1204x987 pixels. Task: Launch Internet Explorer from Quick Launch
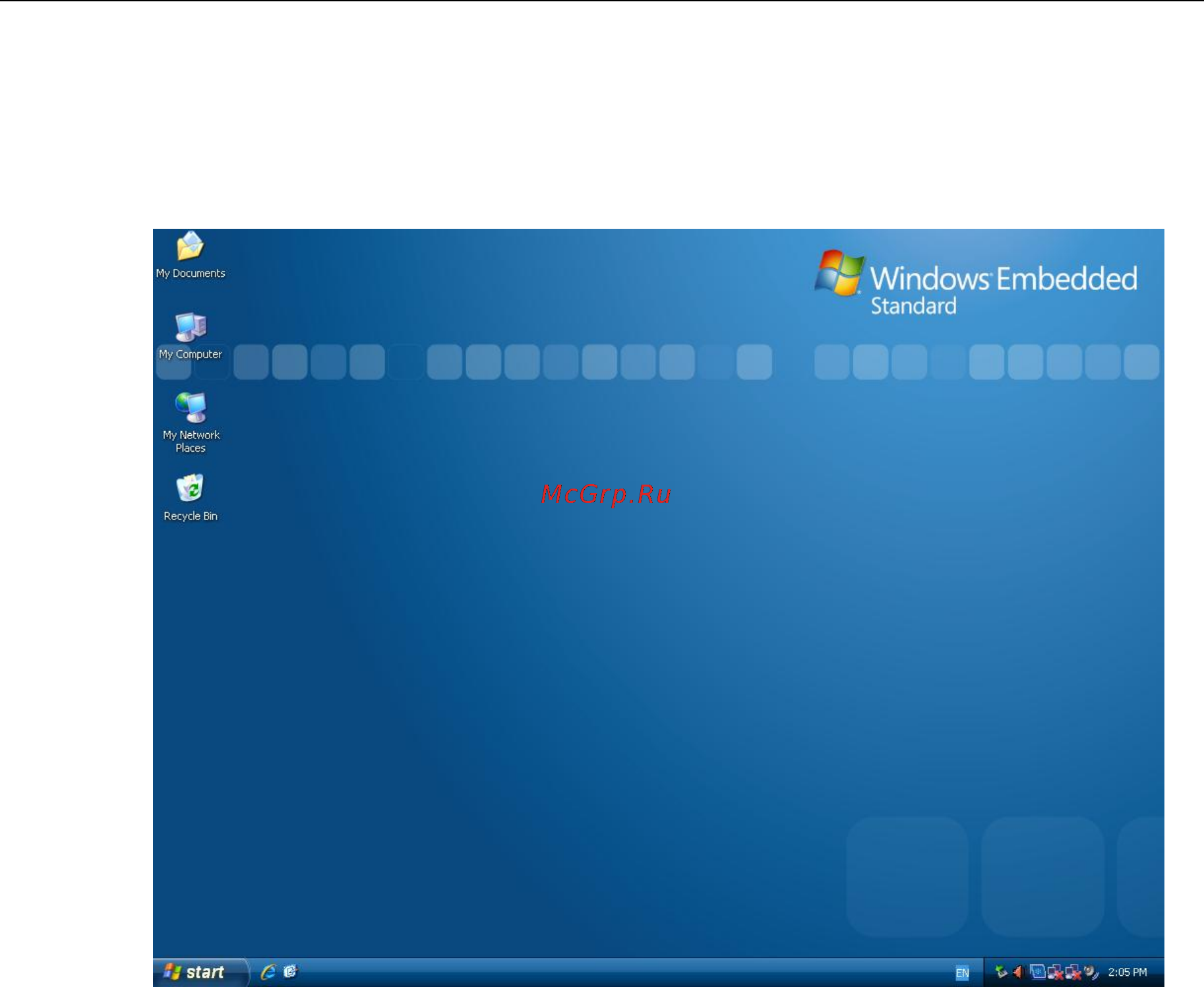click(x=268, y=972)
